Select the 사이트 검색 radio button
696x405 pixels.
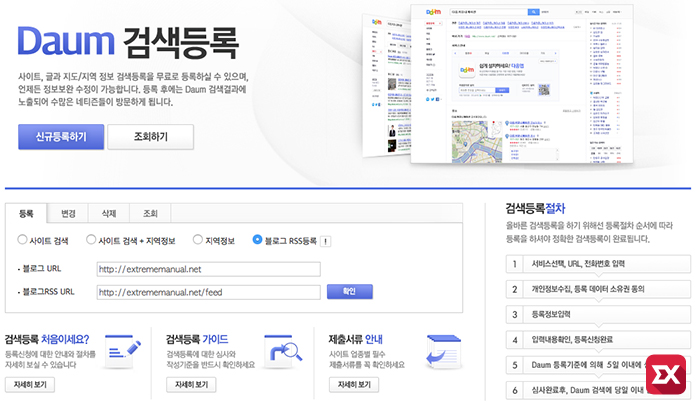22,240
